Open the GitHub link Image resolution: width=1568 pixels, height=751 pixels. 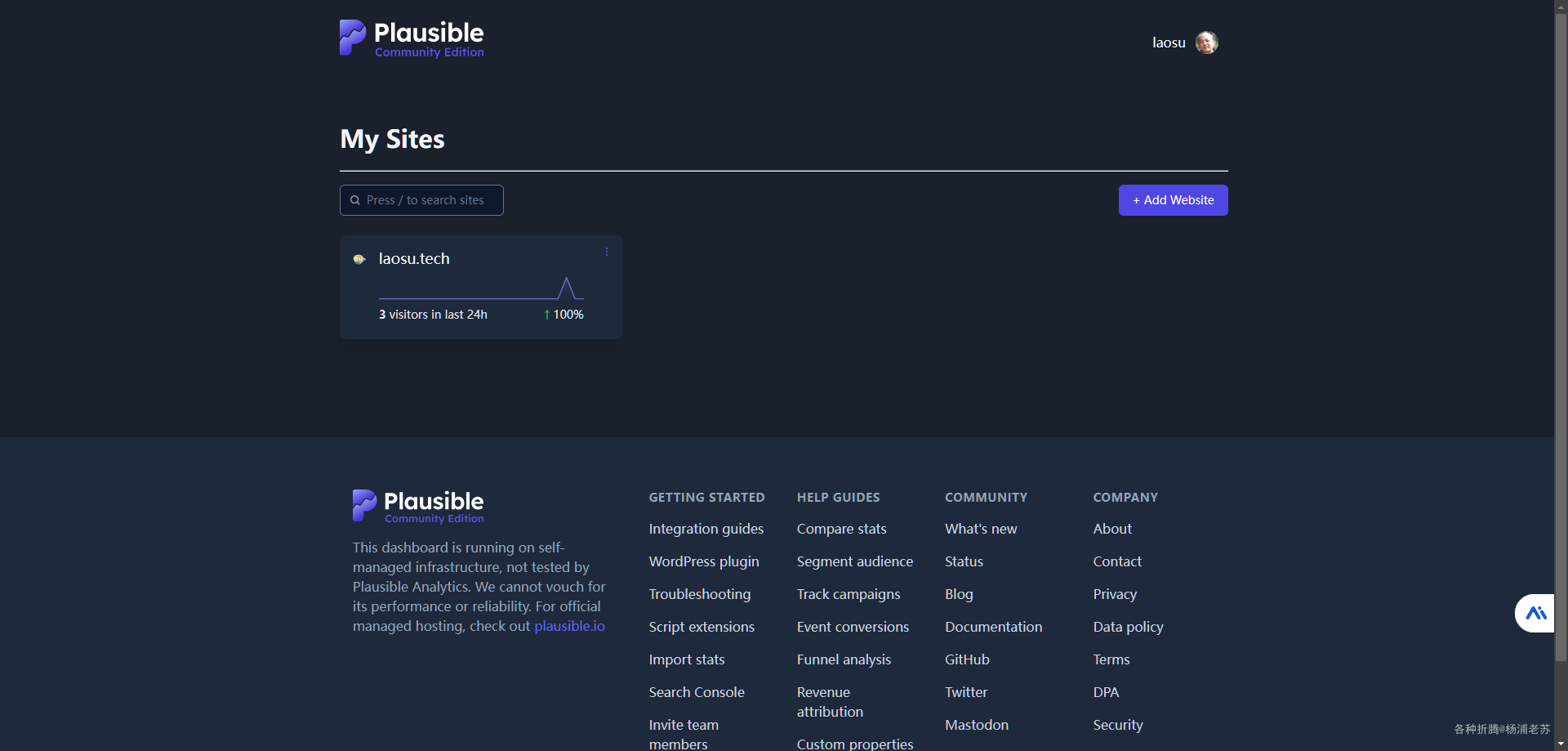click(x=967, y=659)
